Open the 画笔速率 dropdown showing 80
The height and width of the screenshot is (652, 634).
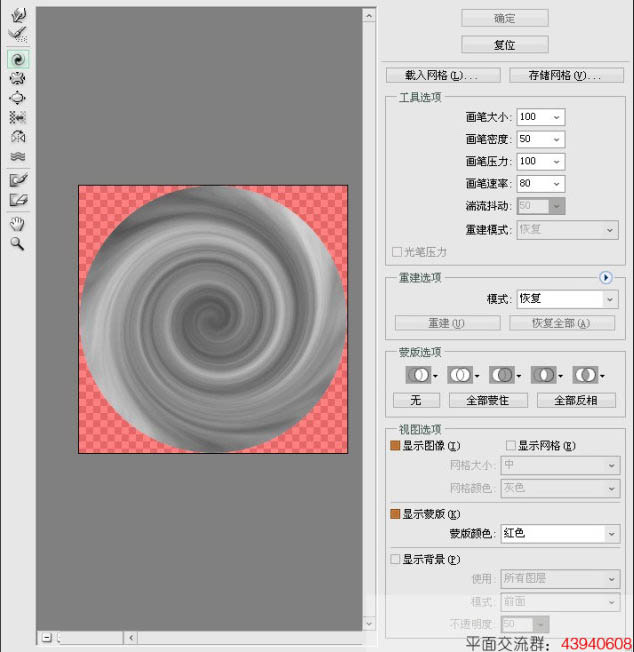pyautogui.click(x=557, y=184)
